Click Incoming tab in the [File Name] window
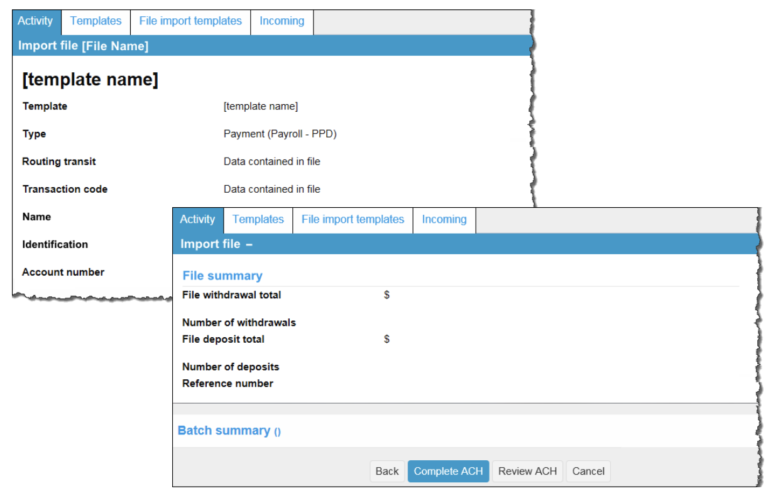 [282, 21]
